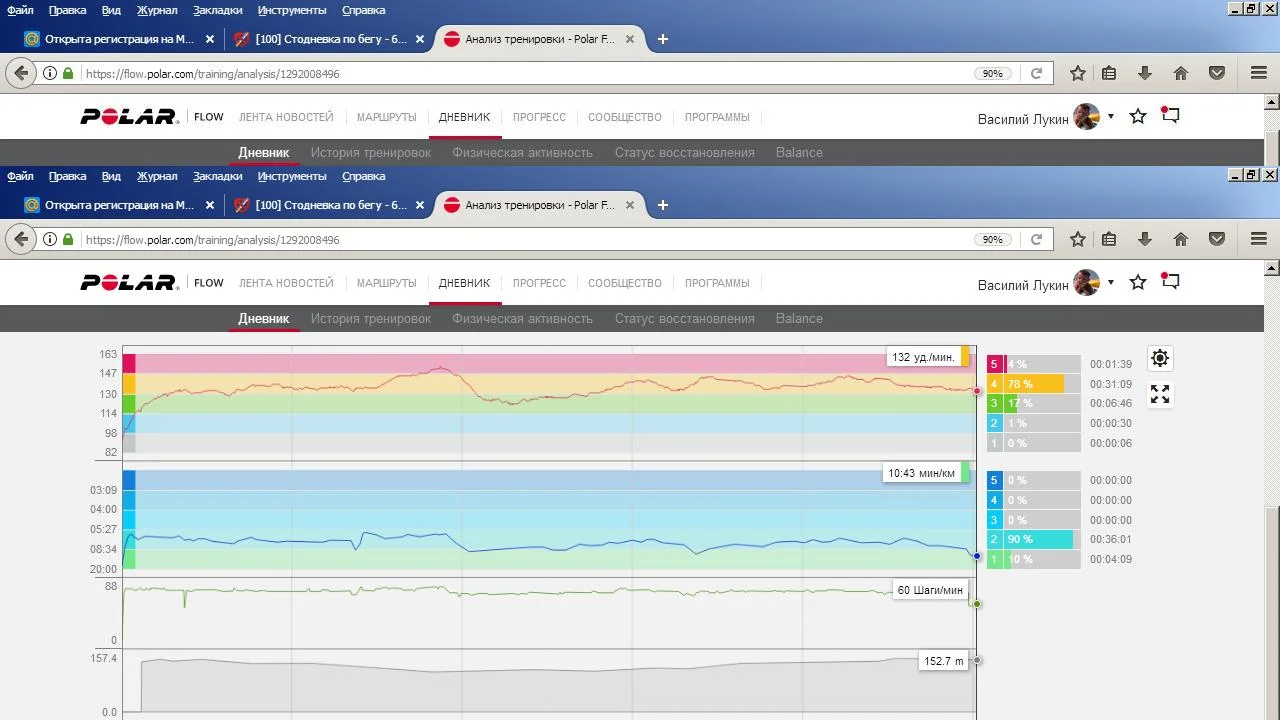
Task: Close the Стодневка по бегу tab in lower window
Action: coord(420,205)
